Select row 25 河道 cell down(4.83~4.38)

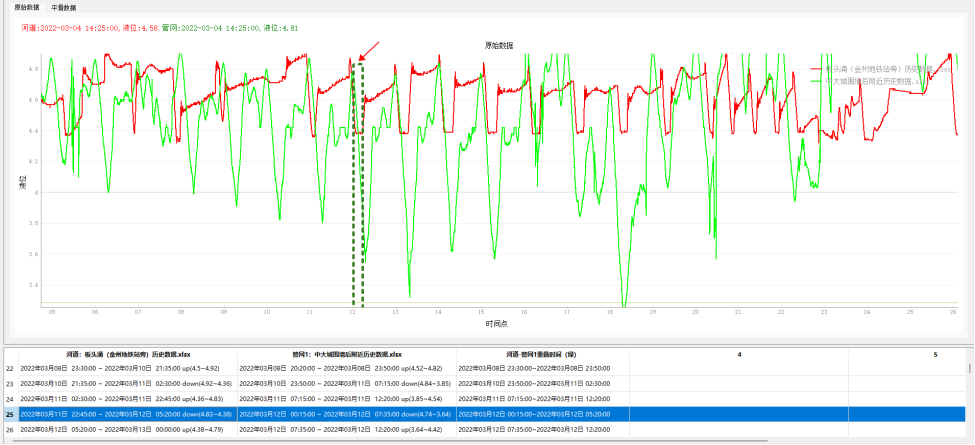click(x=128, y=414)
